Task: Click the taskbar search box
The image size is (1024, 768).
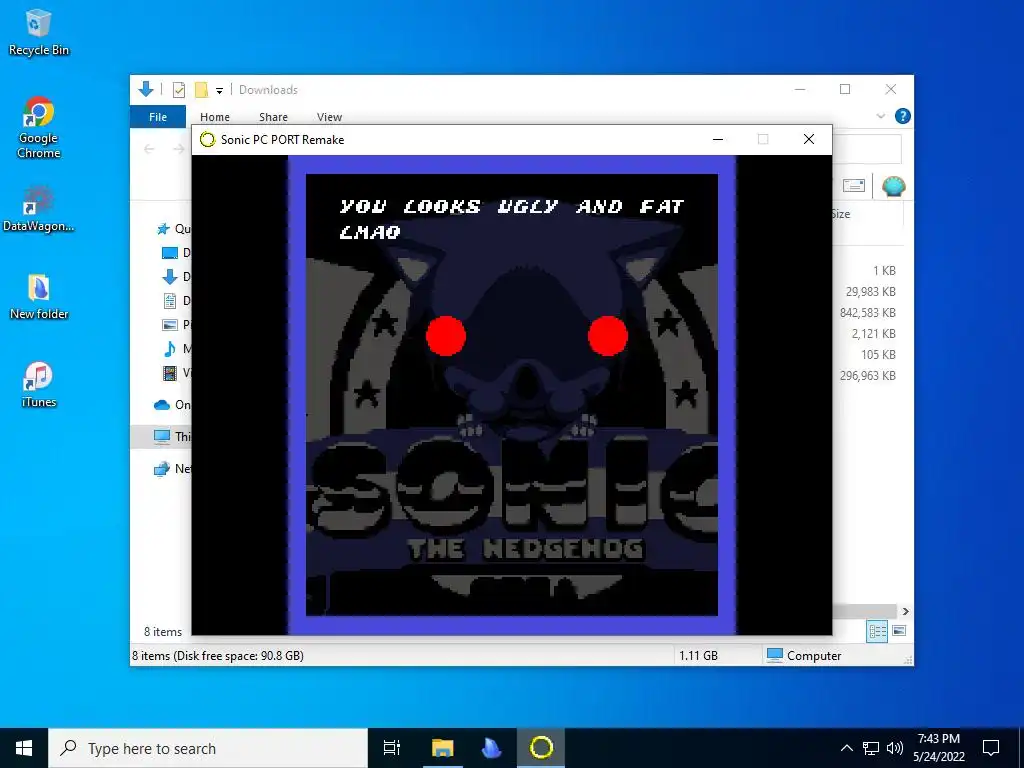Action: point(208,748)
